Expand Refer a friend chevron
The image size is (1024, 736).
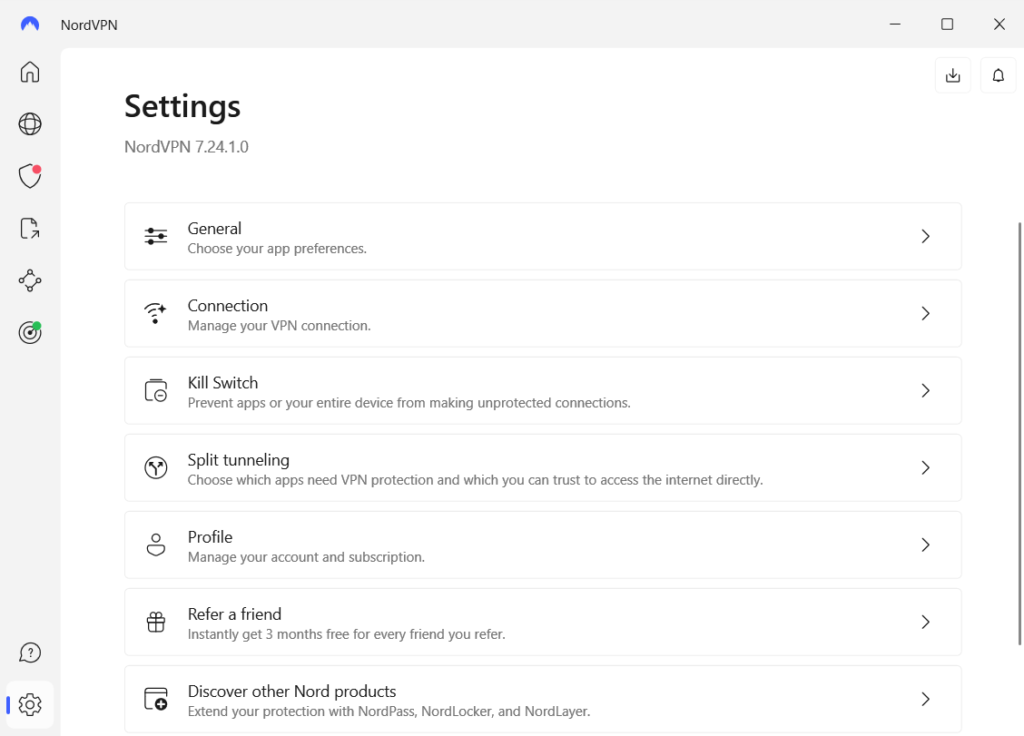pos(925,622)
